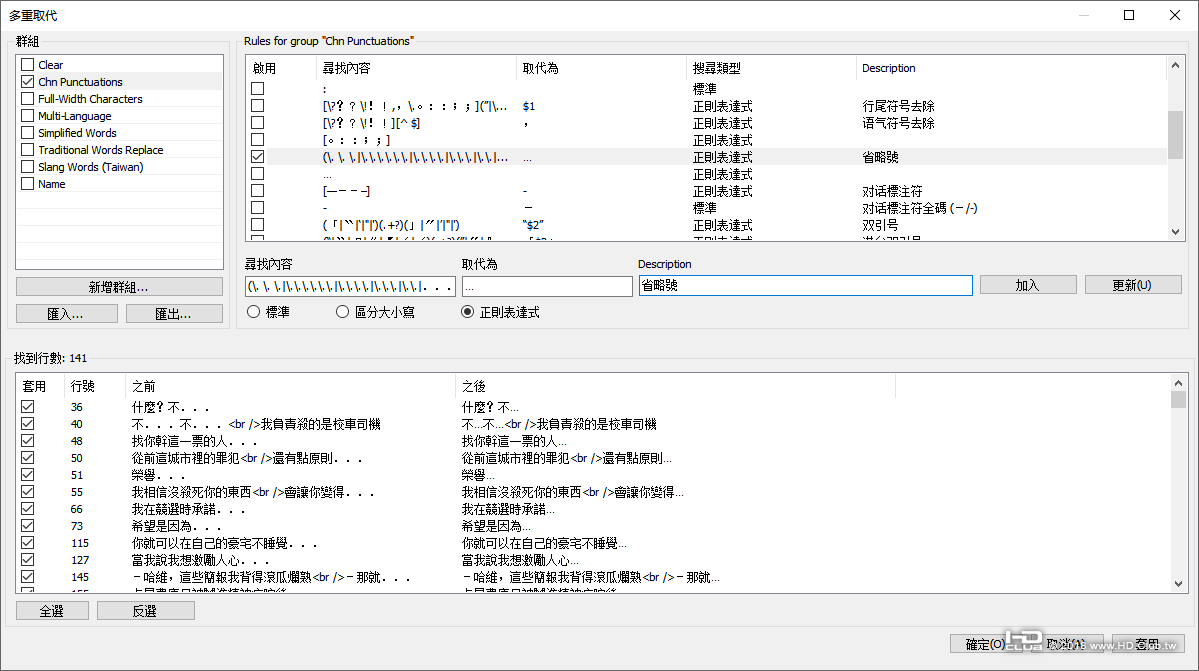
Task: Focus the Description input field
Action: [805, 286]
